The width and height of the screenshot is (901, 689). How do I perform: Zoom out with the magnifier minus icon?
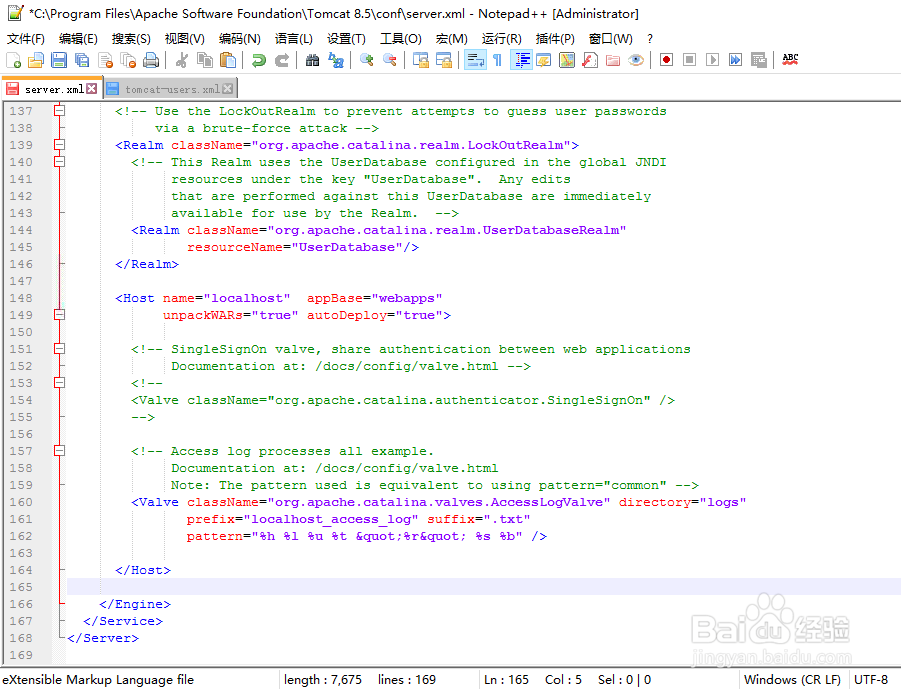click(x=390, y=60)
